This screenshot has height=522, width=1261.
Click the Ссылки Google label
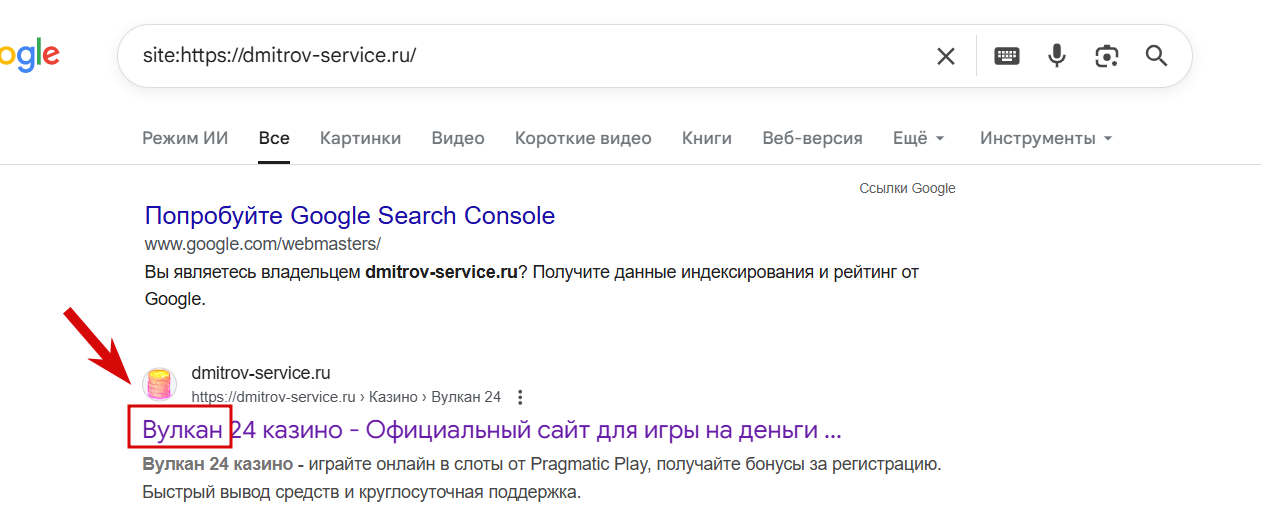[x=907, y=188]
